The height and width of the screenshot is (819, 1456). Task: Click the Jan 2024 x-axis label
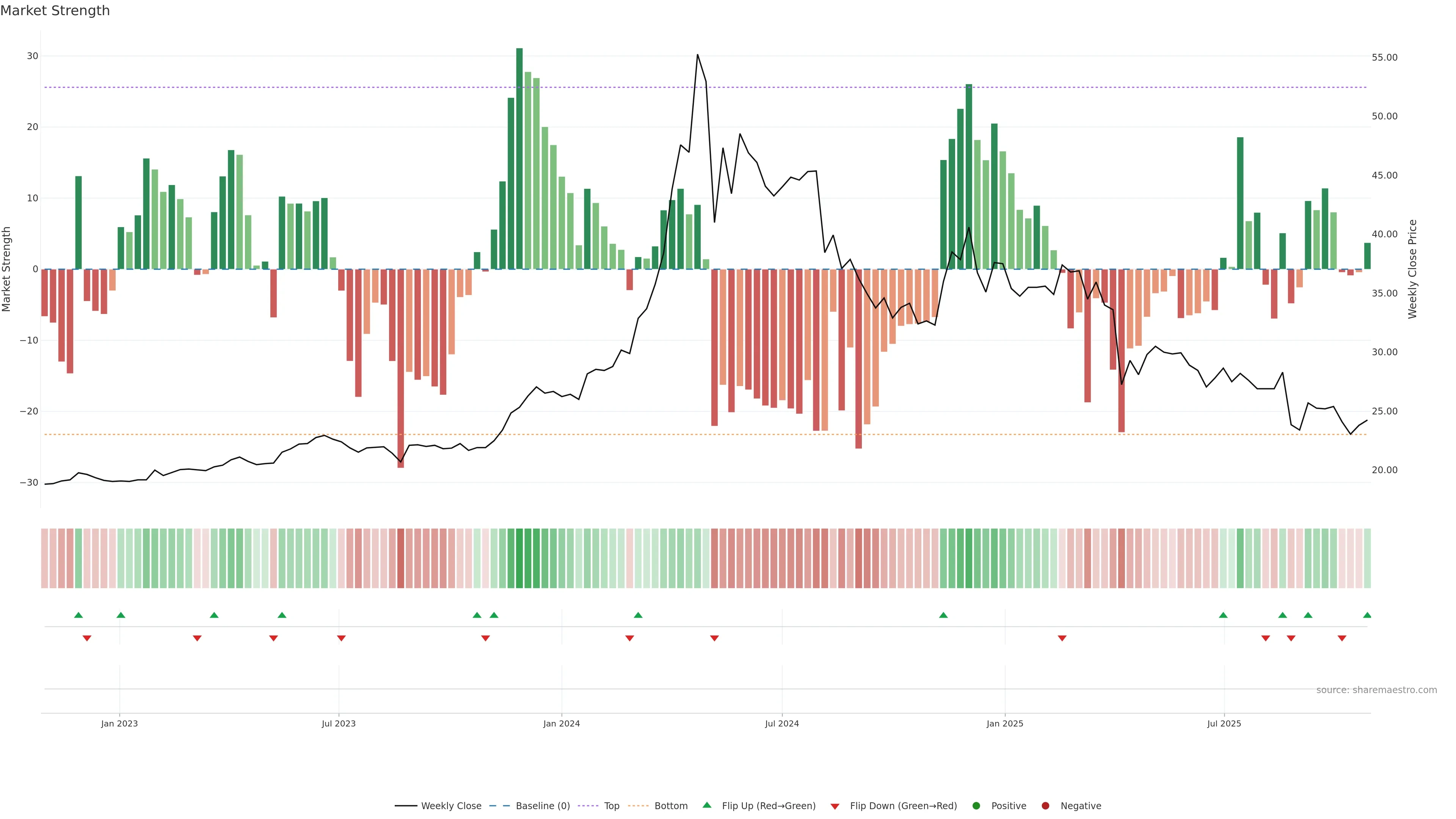tap(561, 723)
